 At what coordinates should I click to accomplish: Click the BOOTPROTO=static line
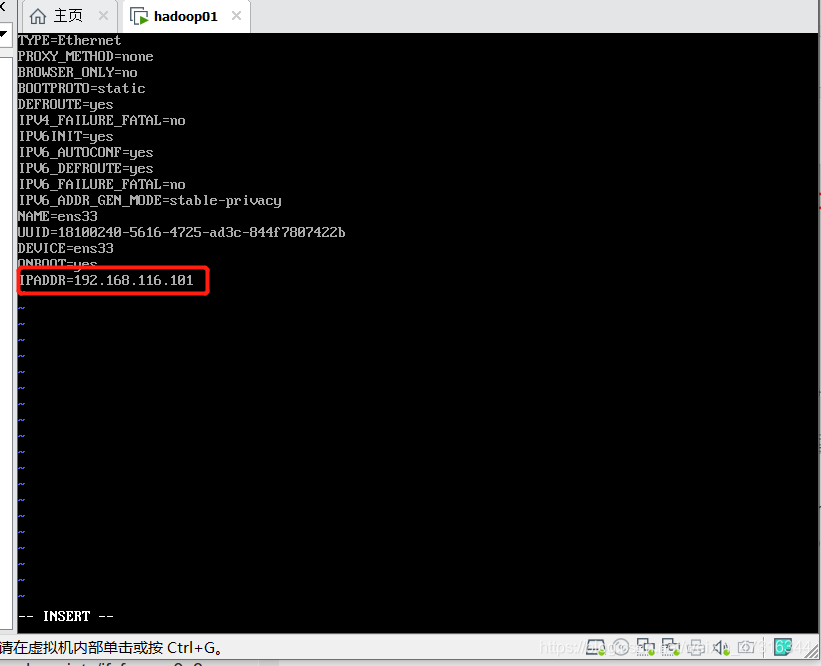[81, 88]
